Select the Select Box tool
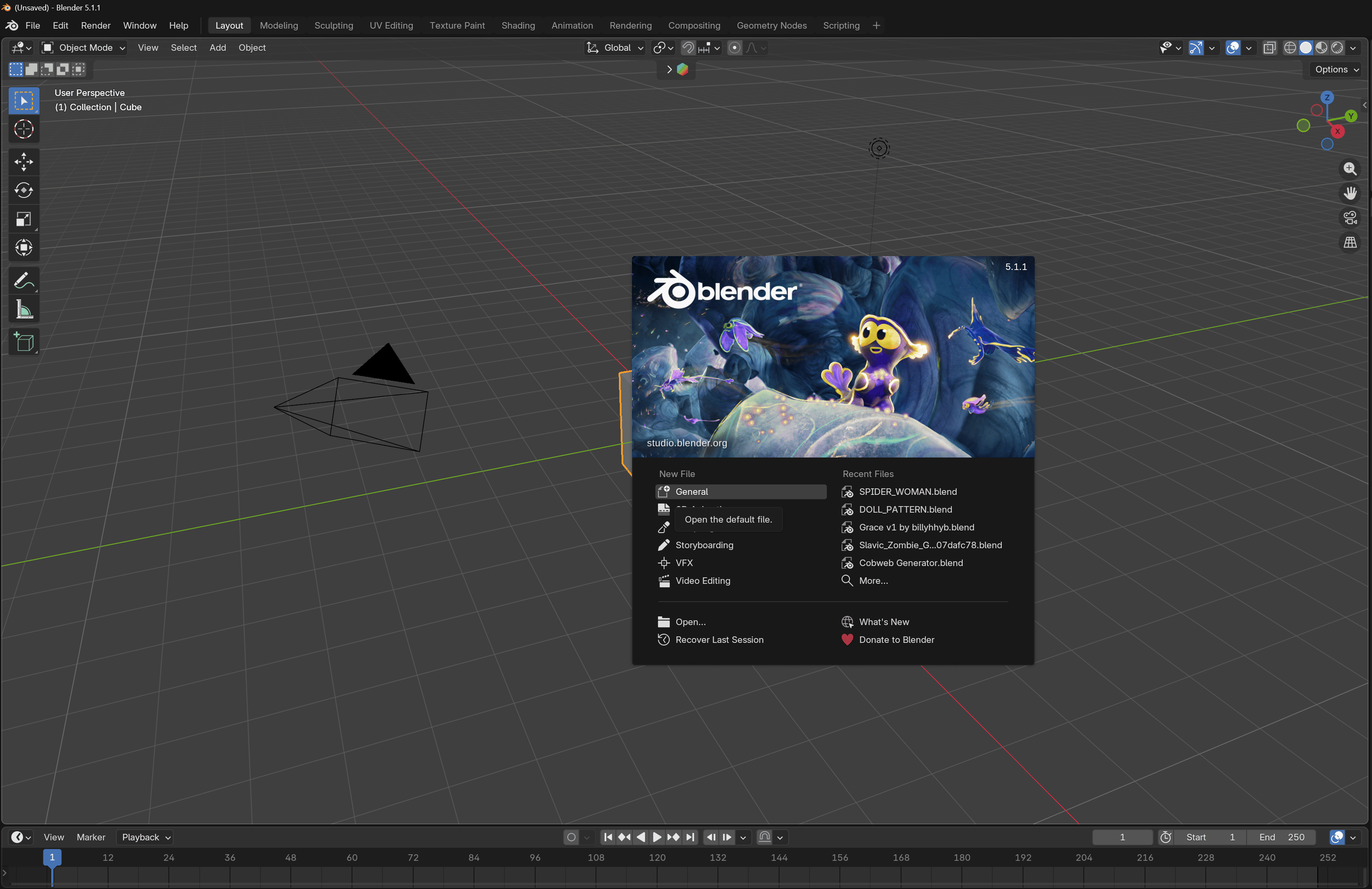The width and height of the screenshot is (1372, 889). [x=23, y=101]
